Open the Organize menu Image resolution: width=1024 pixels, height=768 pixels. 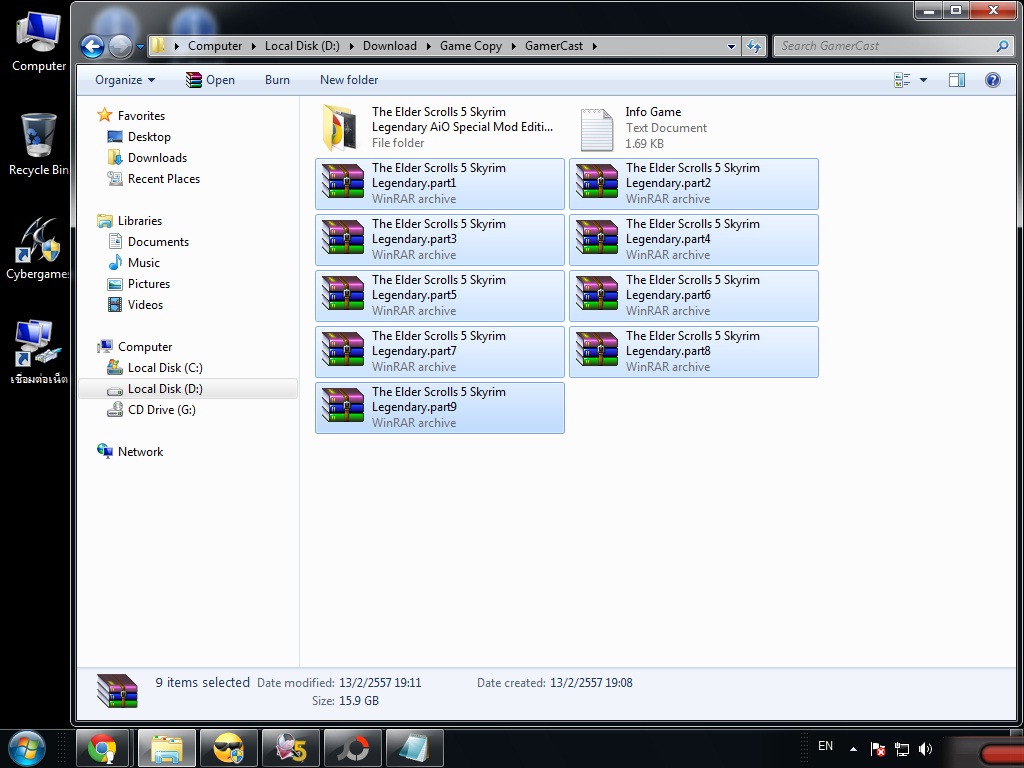[125, 80]
